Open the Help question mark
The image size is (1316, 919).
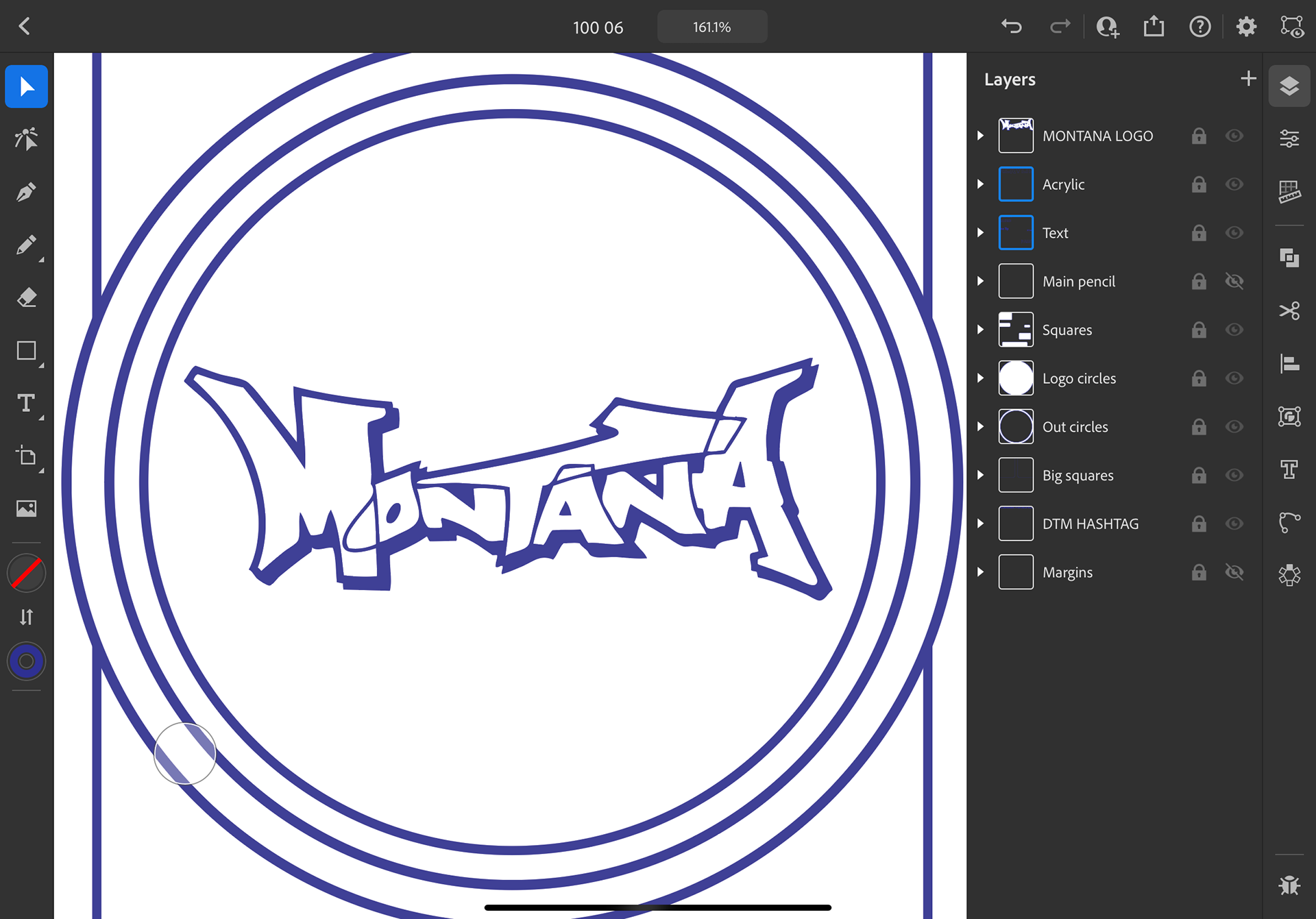[1200, 27]
